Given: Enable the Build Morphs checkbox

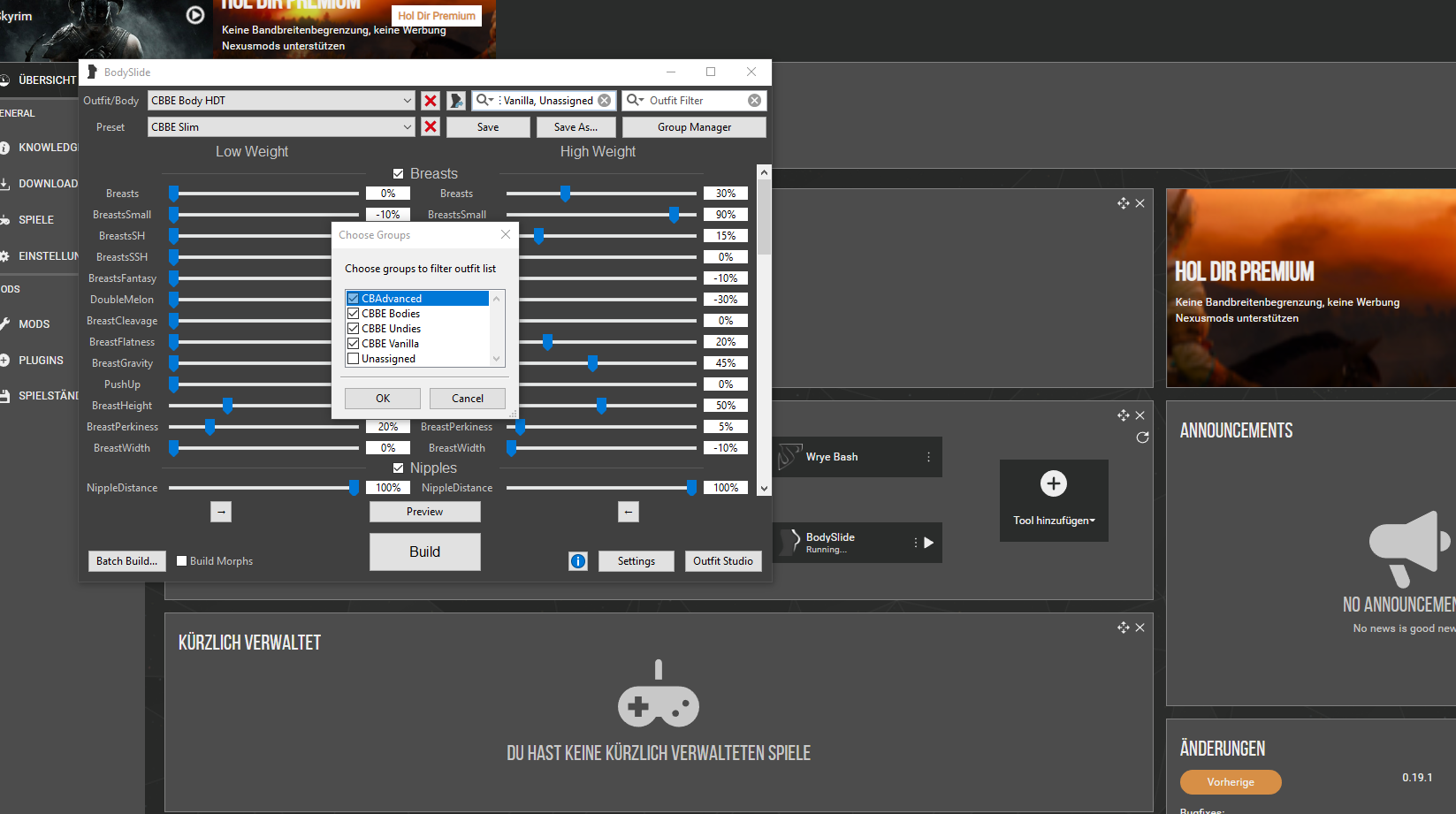Looking at the screenshot, I should coord(182,561).
